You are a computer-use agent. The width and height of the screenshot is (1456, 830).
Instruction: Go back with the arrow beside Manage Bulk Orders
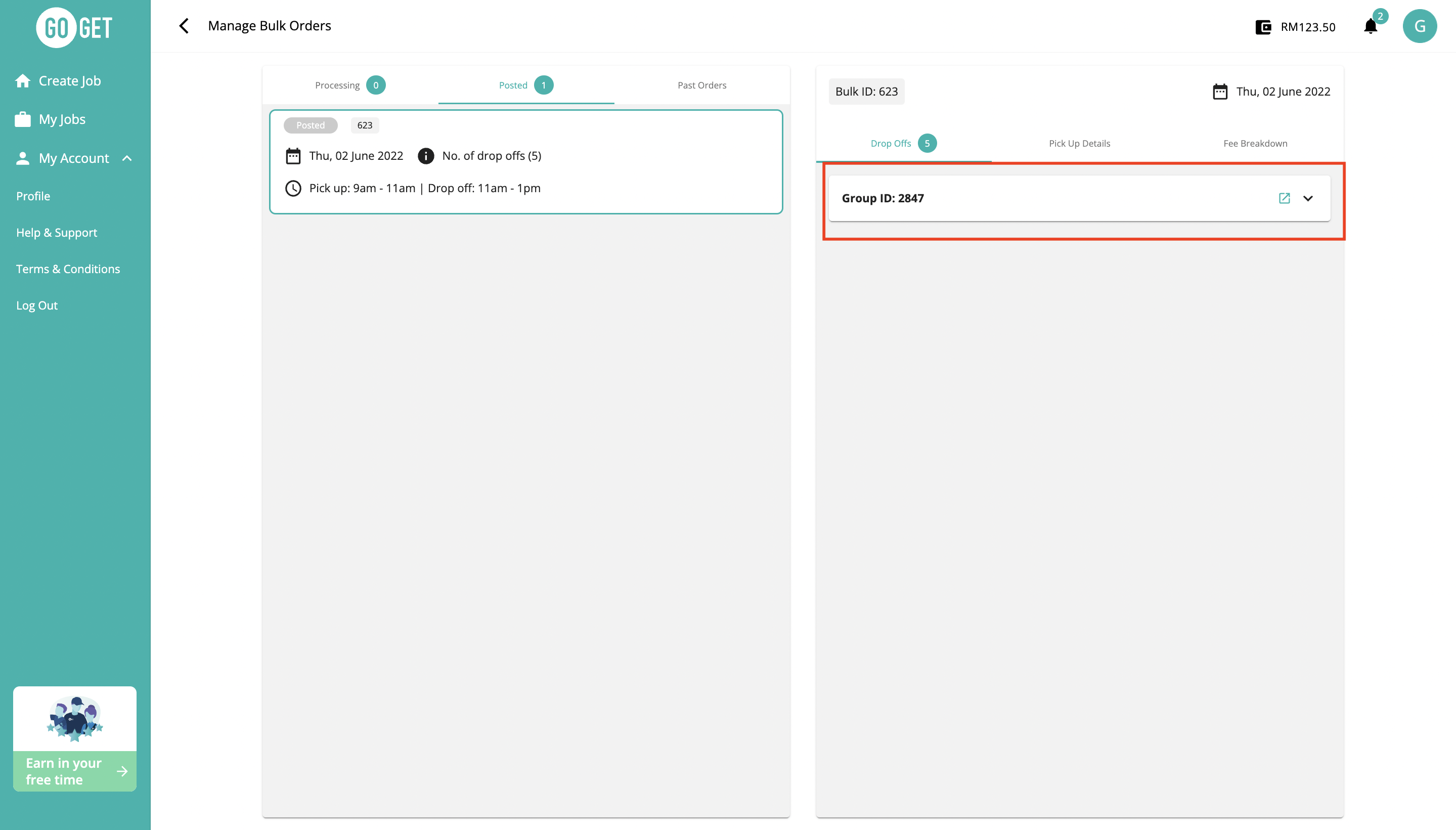[x=184, y=26]
